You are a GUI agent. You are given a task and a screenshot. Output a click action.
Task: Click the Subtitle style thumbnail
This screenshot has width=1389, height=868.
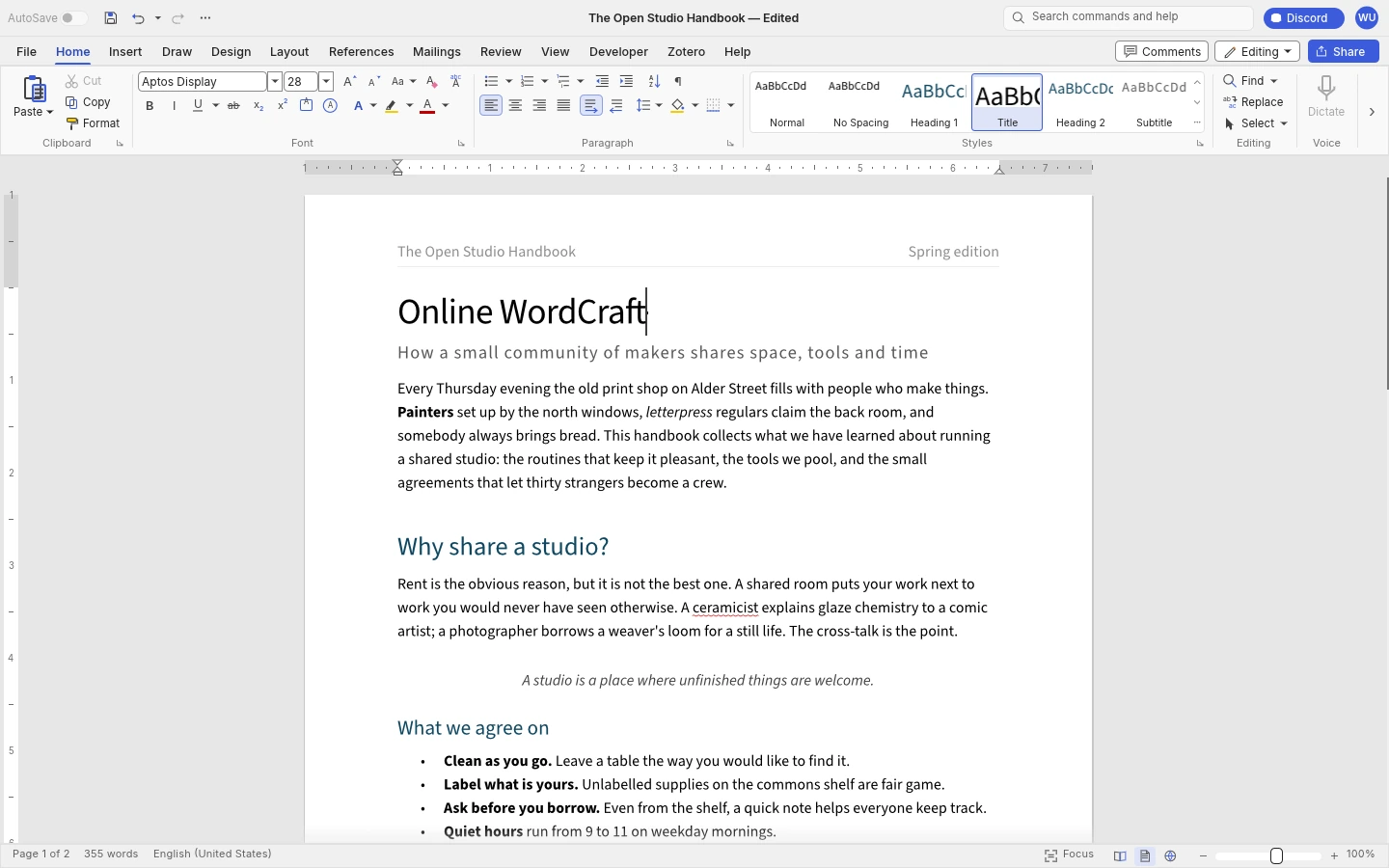(1154, 101)
